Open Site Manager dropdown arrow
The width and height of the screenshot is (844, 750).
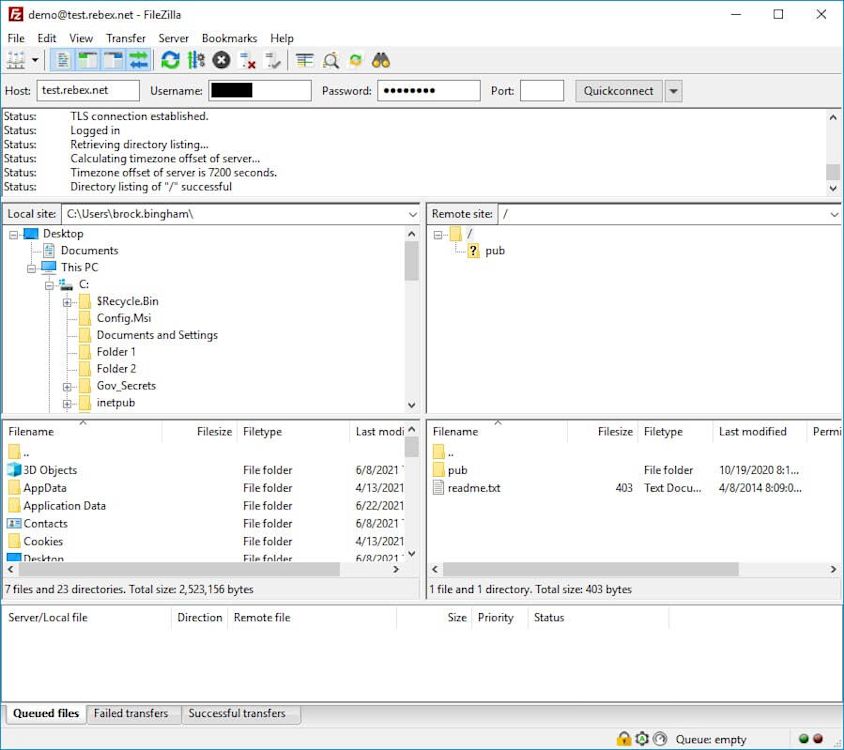(x=35, y=60)
